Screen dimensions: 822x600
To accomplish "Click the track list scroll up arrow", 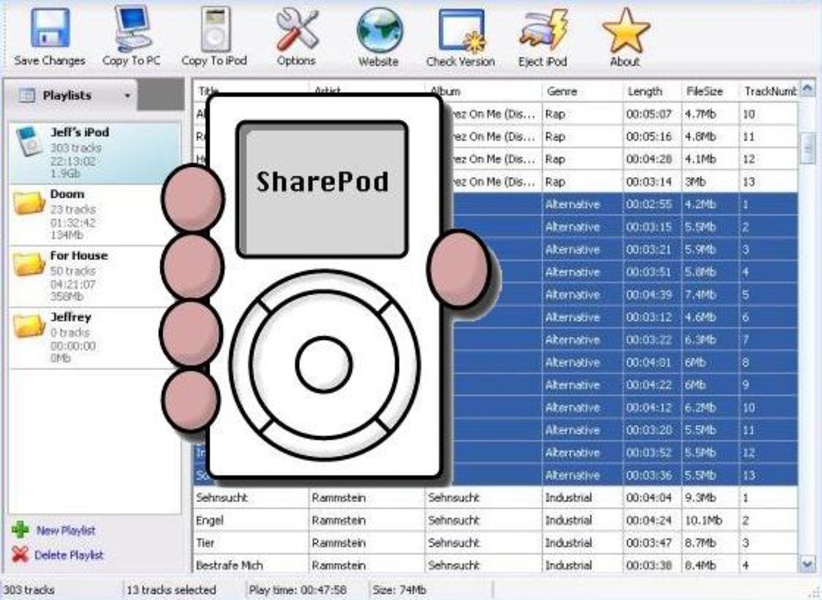I will click(x=808, y=89).
